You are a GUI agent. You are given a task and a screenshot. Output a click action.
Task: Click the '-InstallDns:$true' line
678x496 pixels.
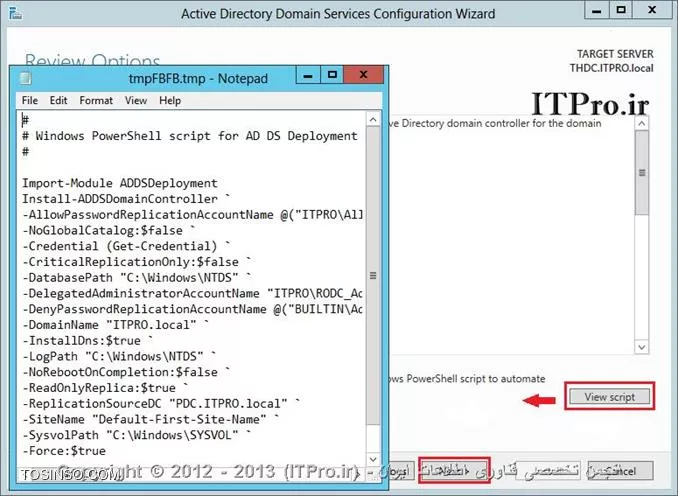88,341
